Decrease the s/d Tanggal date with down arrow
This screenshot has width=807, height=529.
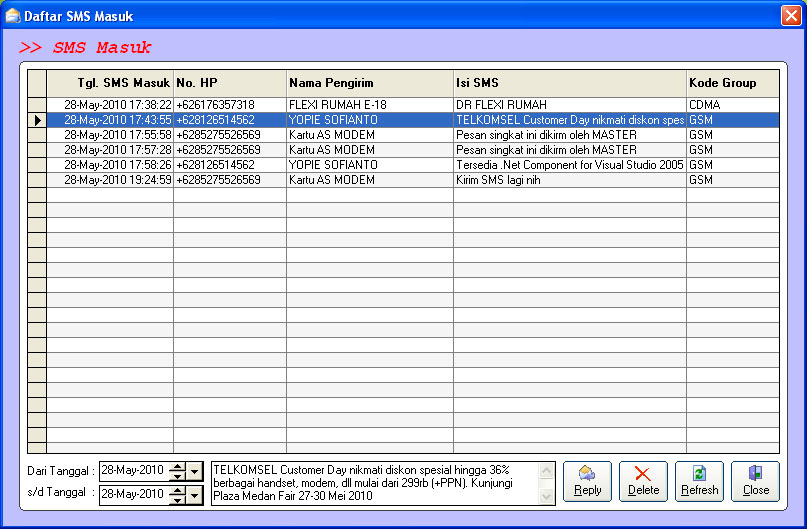[177, 498]
